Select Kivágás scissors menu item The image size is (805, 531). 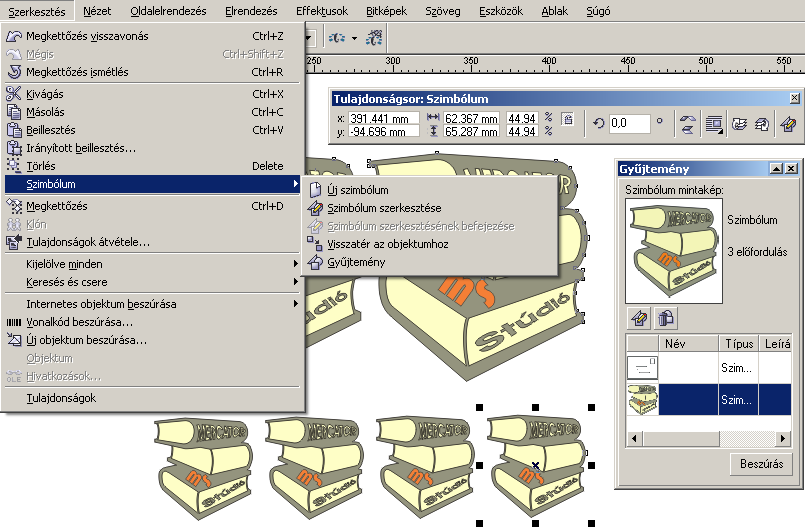(x=152, y=94)
